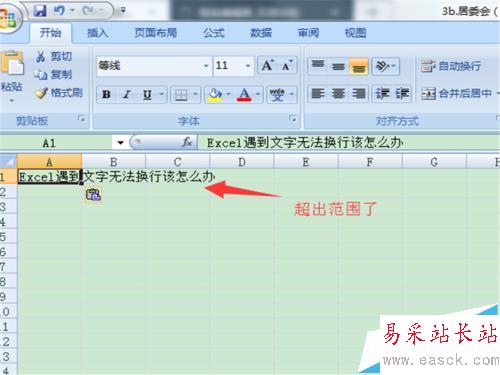Screen dimensions: 500x375
Task: Activate the 格式刷 format painter
Action: point(59,93)
